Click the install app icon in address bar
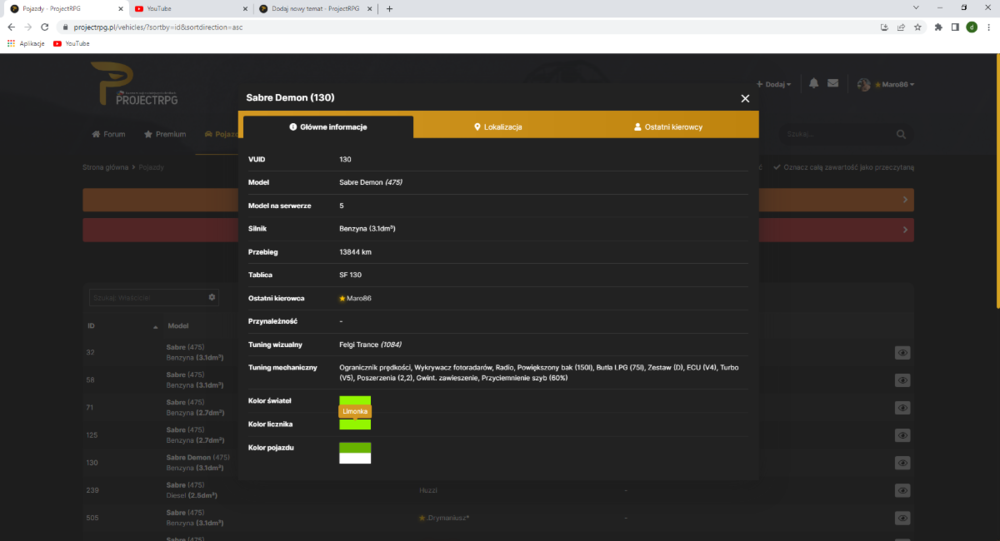The image size is (1000, 541). pos(885,27)
